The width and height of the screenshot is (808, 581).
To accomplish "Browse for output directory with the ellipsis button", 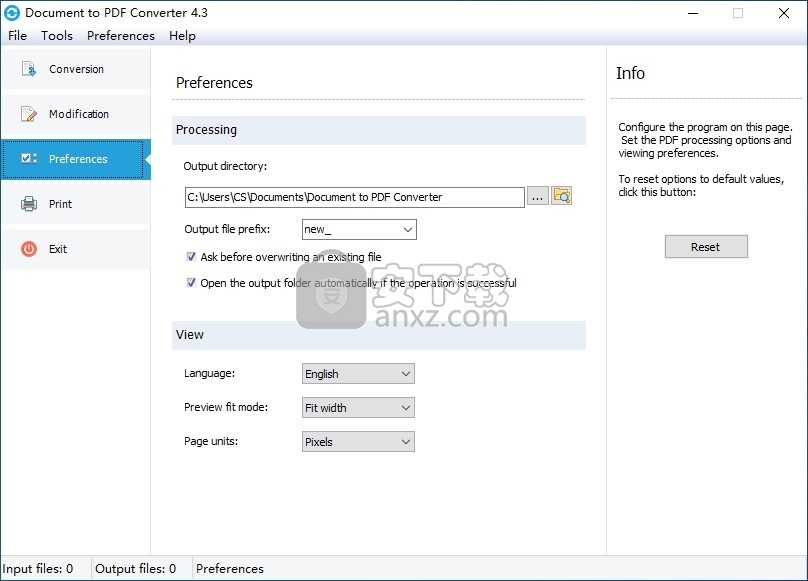I will pos(537,197).
